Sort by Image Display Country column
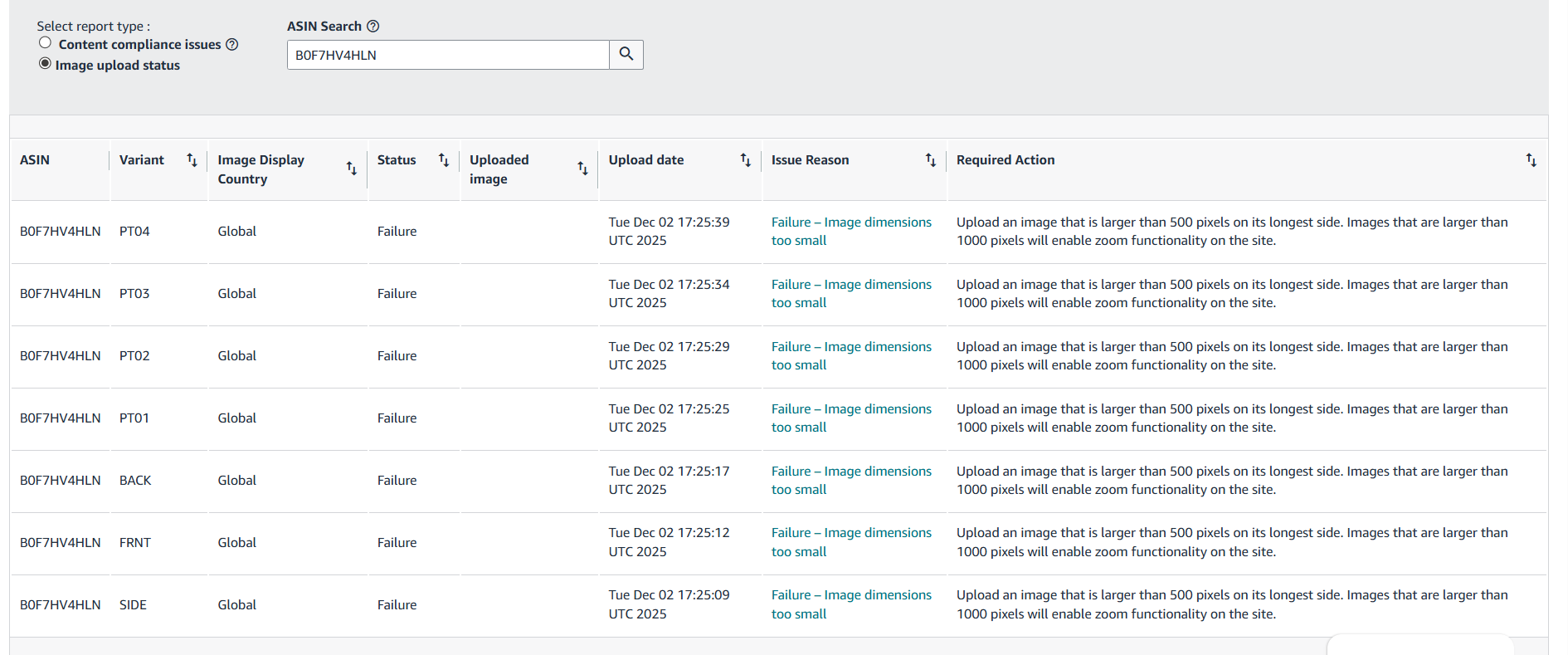The image size is (1568, 655). pyautogui.click(x=352, y=169)
